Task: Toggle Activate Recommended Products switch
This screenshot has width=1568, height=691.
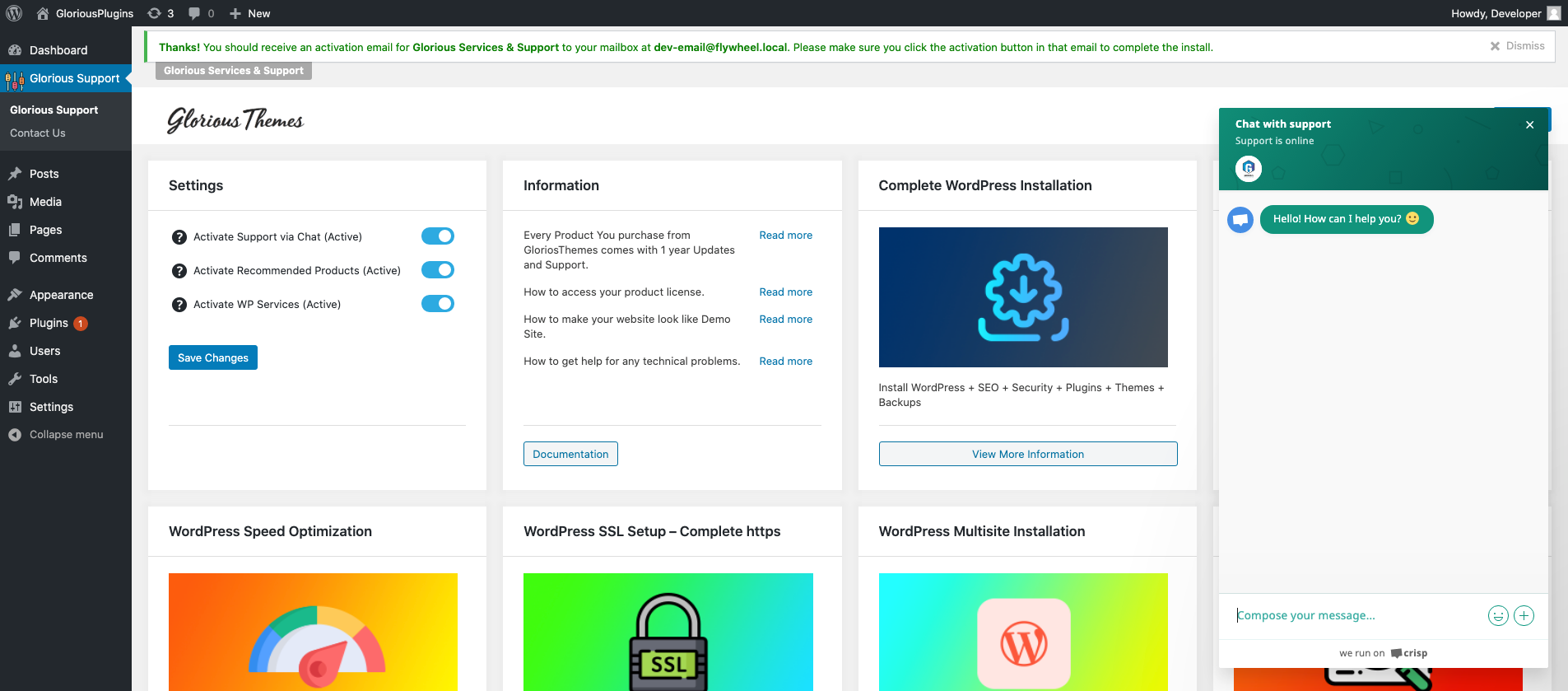Action: (438, 270)
